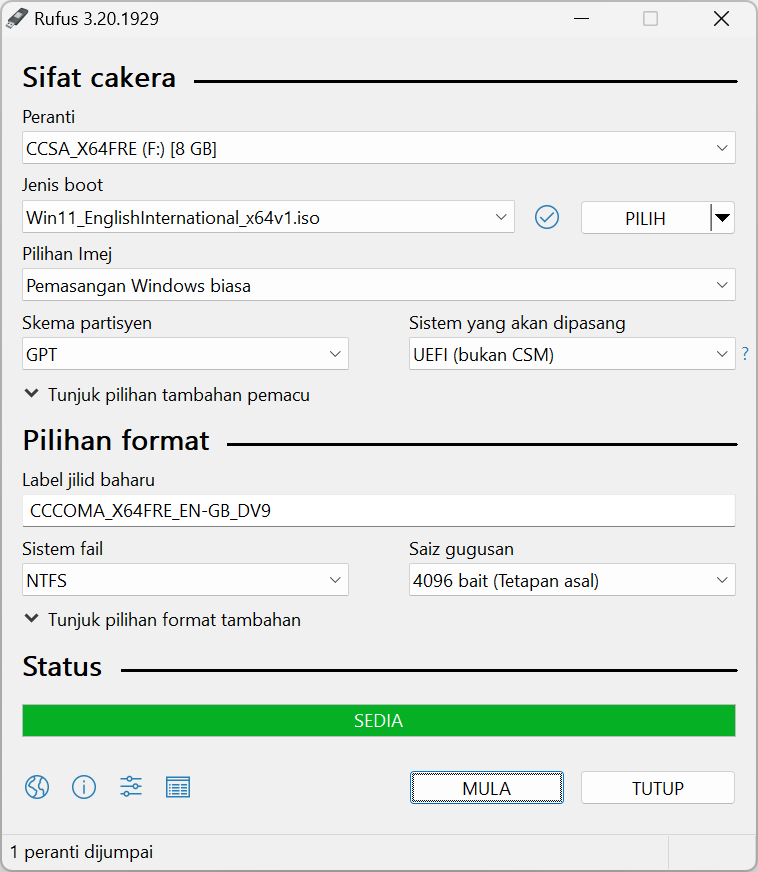
Task: Open language selection globe icon
Action: (x=37, y=787)
